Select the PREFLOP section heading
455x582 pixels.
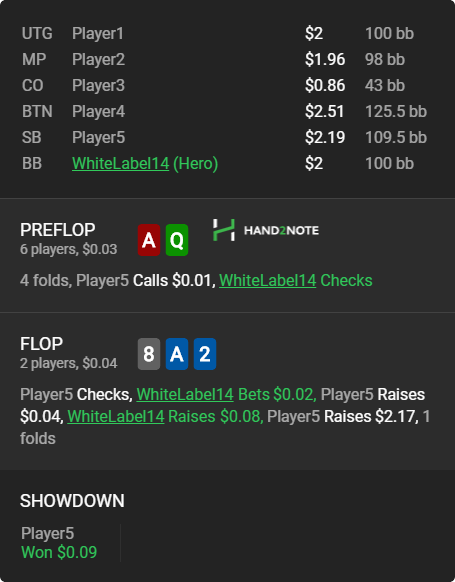(58, 230)
